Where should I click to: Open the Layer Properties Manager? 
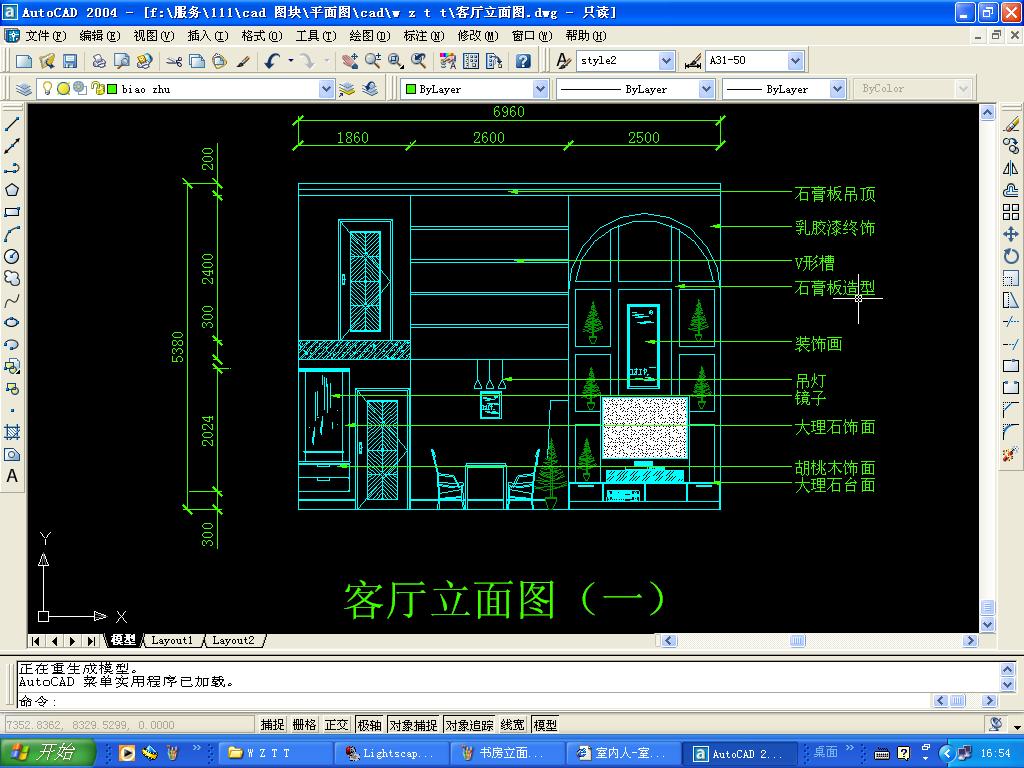click(x=24, y=89)
